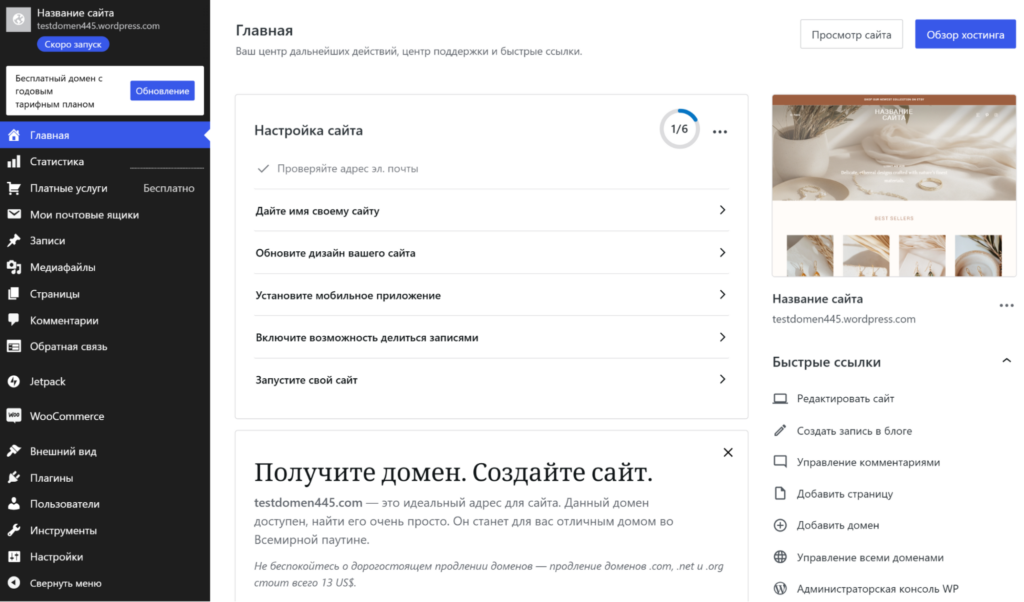The height and width of the screenshot is (602, 1024).
Task: Navigate to Настройки in the sidebar
Action: pos(105,557)
